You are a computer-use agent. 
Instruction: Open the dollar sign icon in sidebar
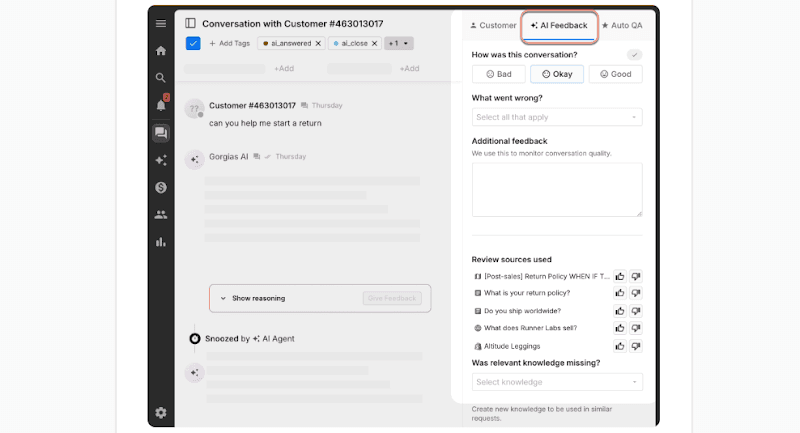161,187
